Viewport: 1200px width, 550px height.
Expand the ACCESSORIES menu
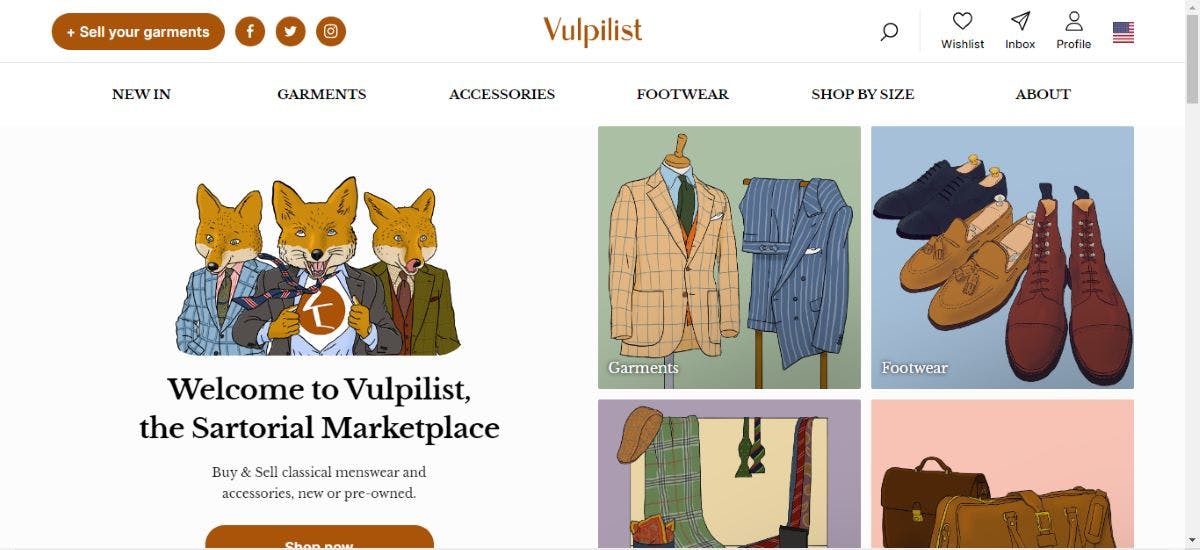click(502, 94)
